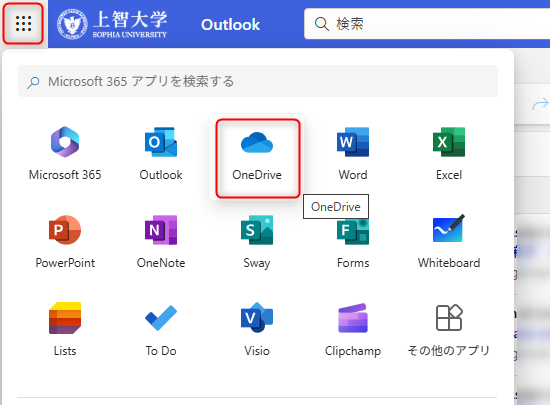
Task: Launch PowerPoint from the app grid
Action: click(x=65, y=242)
